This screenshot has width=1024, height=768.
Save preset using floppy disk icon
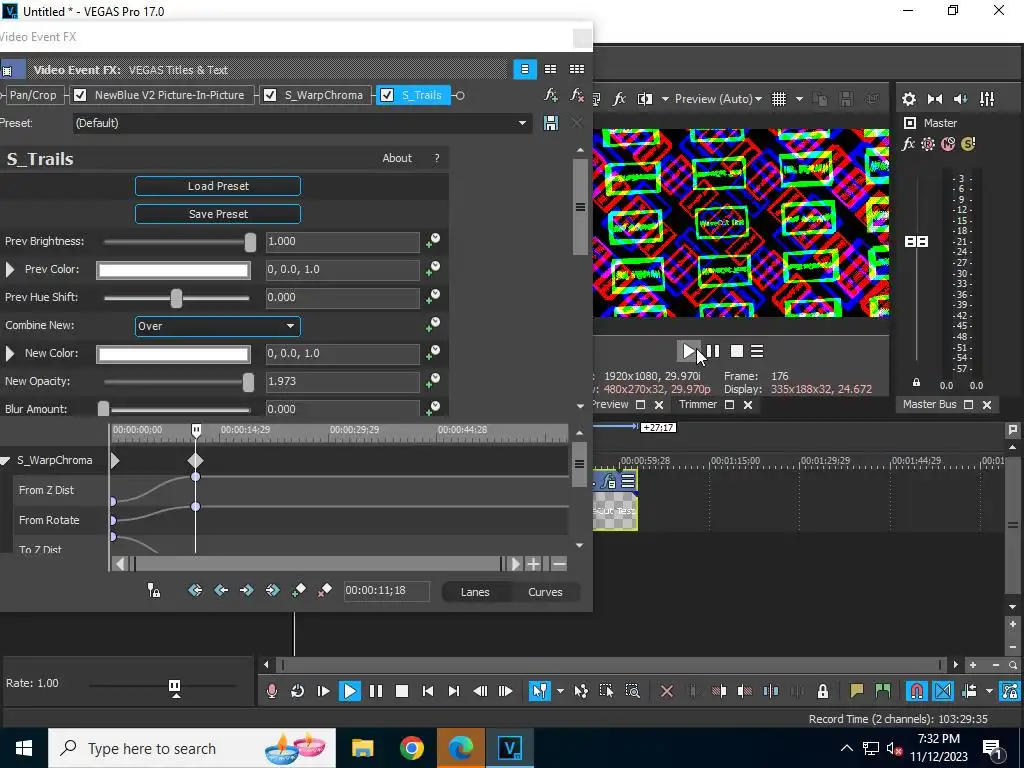551,123
